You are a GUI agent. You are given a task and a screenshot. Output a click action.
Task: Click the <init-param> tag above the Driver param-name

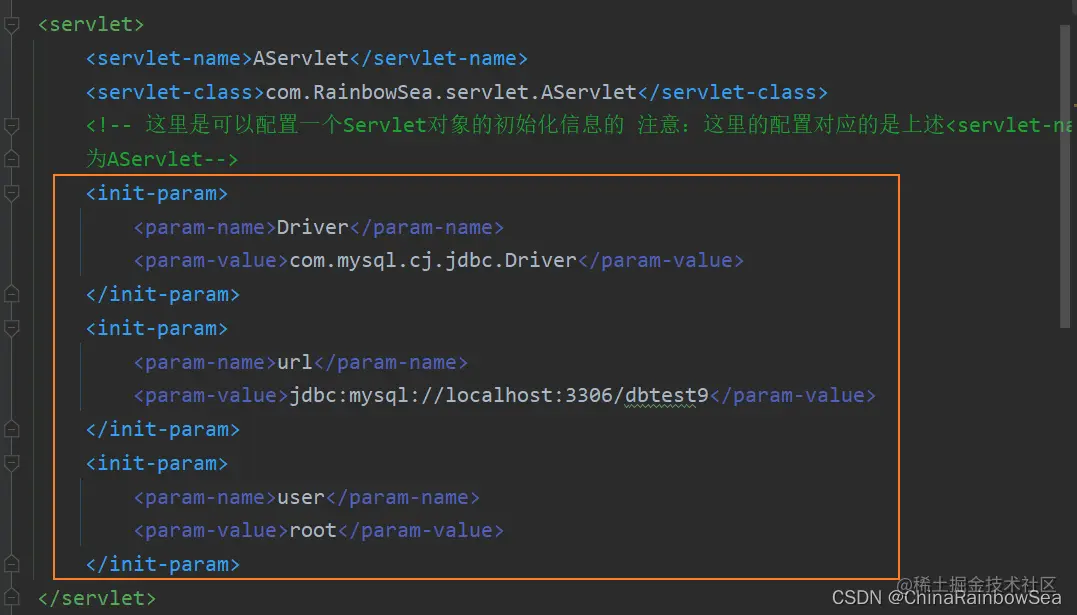click(x=157, y=193)
